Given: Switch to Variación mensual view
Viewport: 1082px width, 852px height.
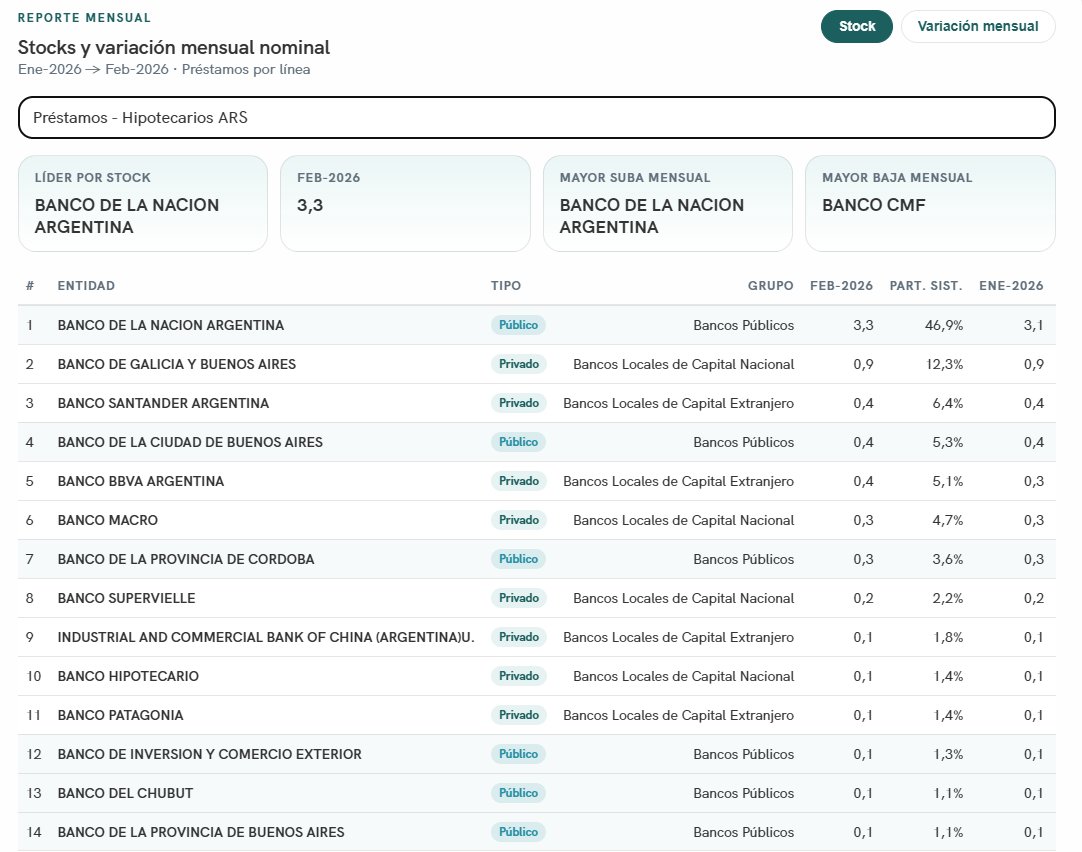Looking at the screenshot, I should [x=978, y=26].
